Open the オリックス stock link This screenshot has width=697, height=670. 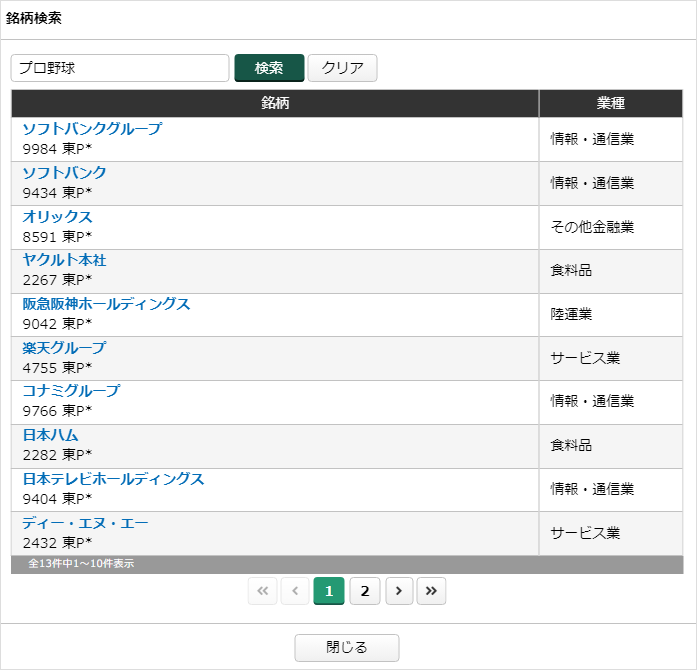pos(57,217)
